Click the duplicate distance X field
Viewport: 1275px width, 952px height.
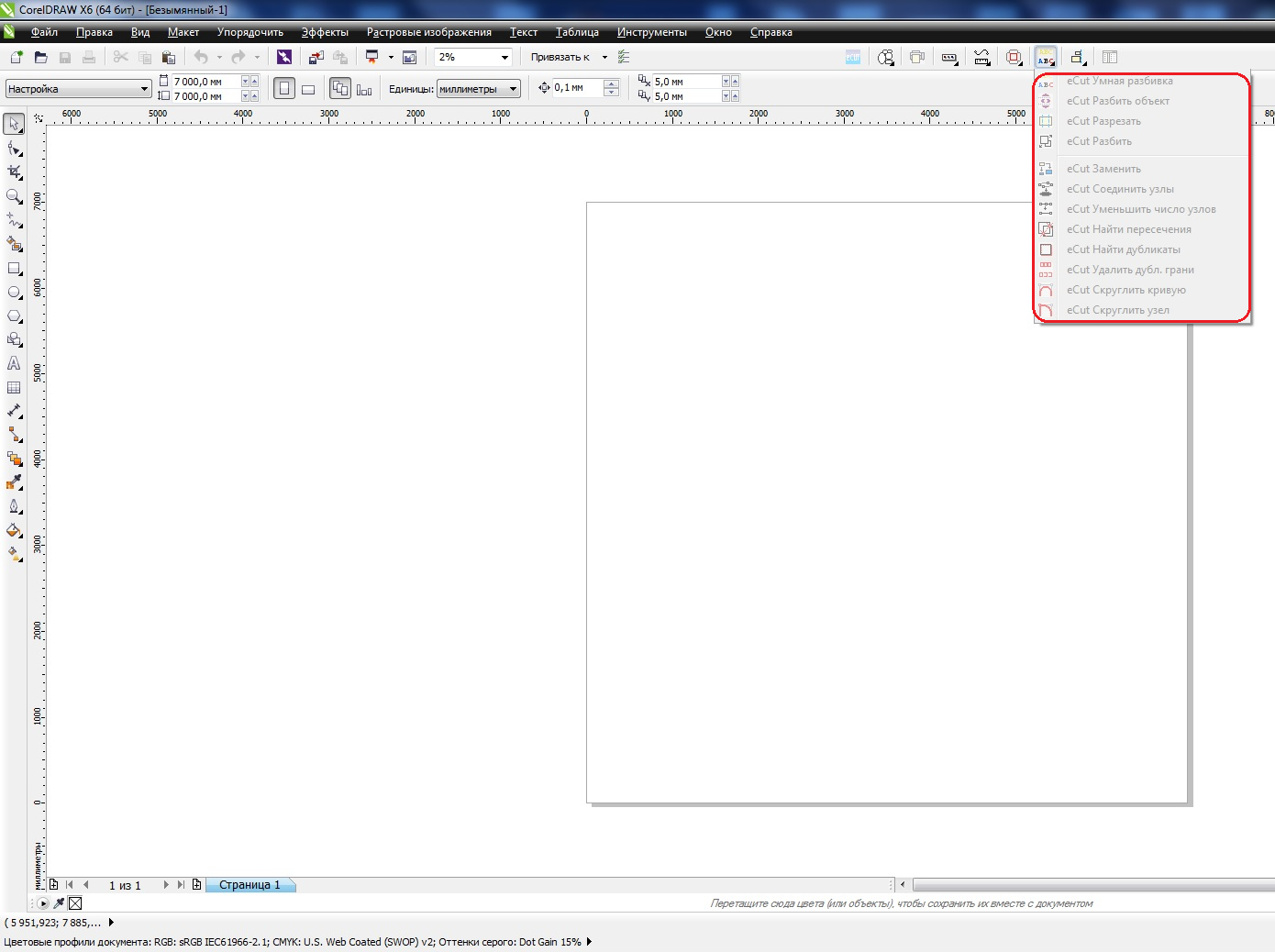pyautogui.click(x=686, y=82)
